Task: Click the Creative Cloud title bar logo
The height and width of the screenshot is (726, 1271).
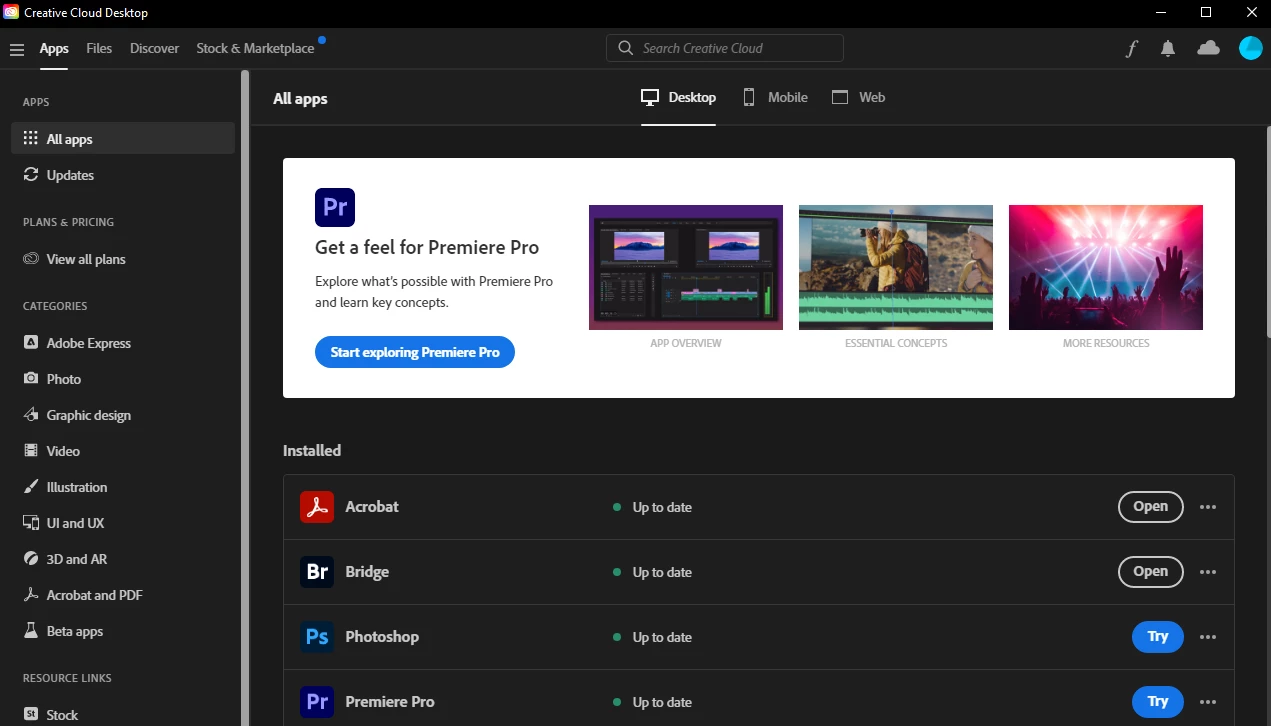Action: 12,12
